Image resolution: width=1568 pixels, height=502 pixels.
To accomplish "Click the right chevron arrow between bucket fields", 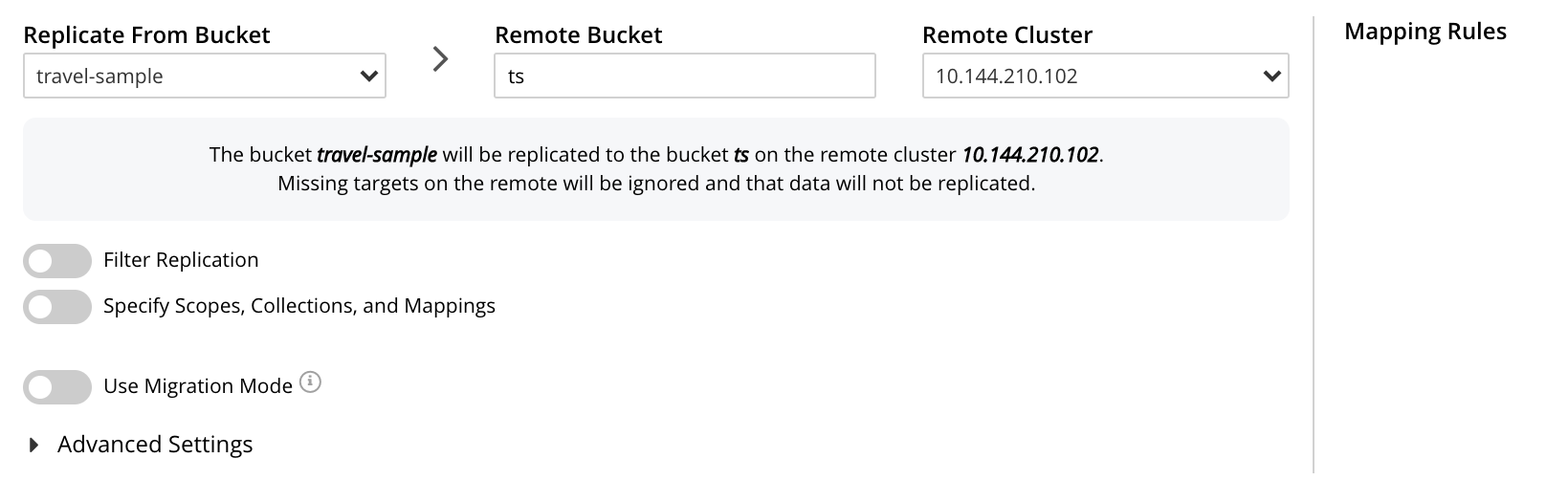I will 440,59.
